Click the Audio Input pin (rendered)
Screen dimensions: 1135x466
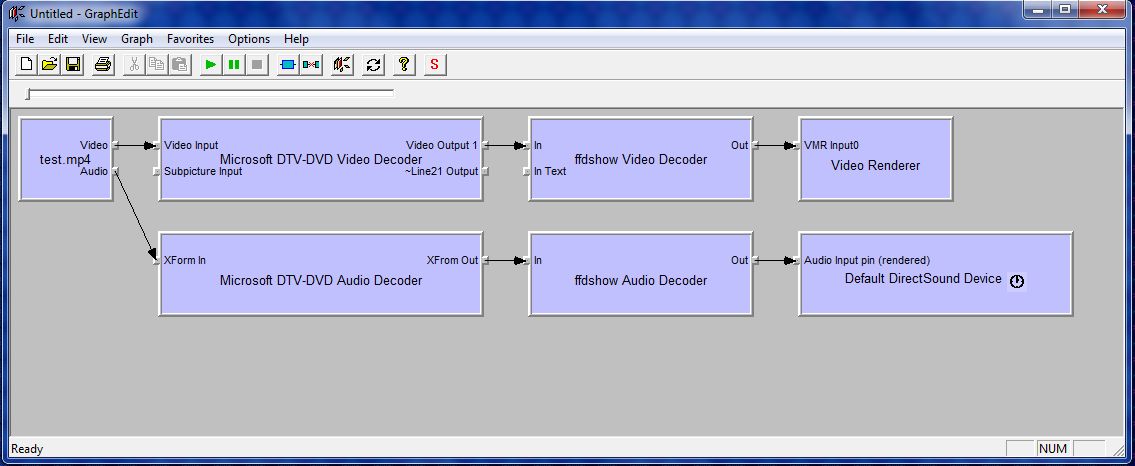(796, 260)
